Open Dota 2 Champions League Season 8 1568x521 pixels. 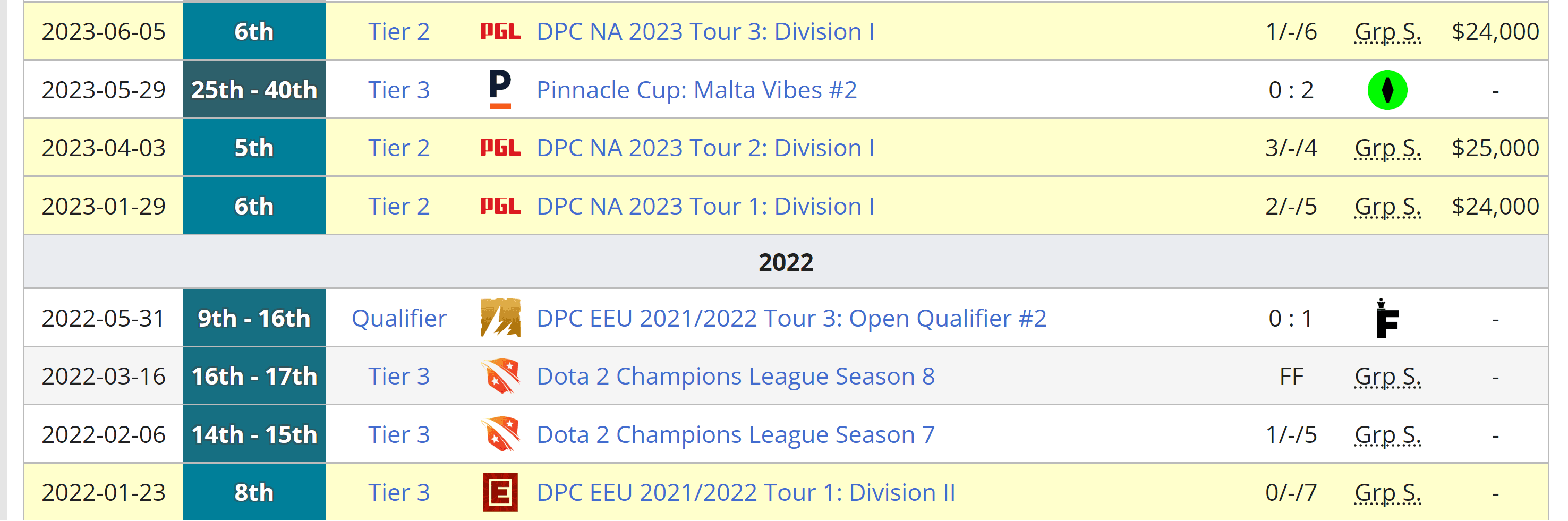click(735, 376)
